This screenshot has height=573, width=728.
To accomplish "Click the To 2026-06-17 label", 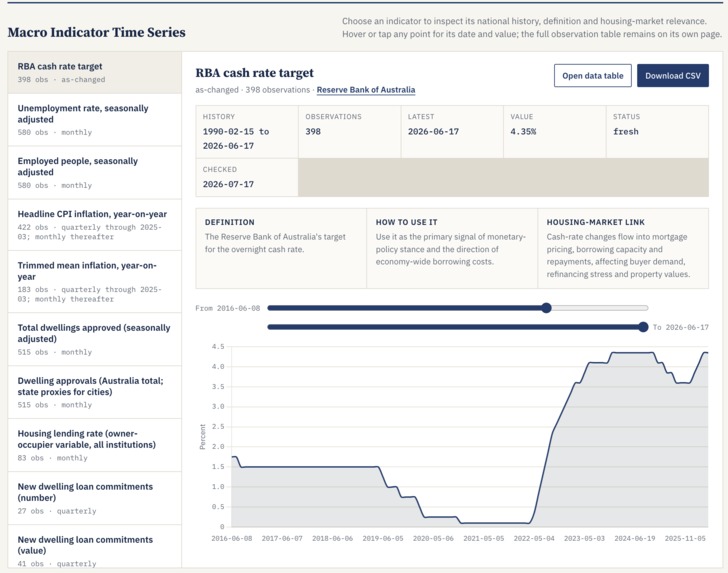I will tap(681, 327).
